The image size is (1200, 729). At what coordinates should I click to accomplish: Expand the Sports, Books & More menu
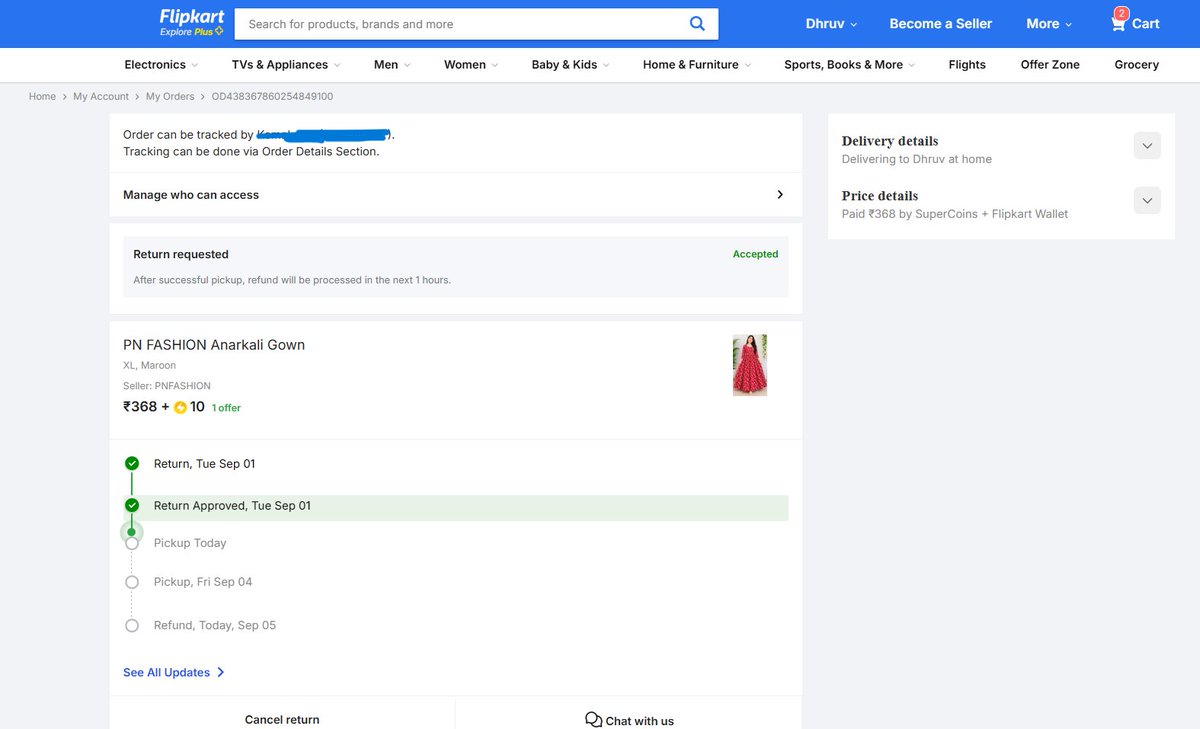(850, 65)
